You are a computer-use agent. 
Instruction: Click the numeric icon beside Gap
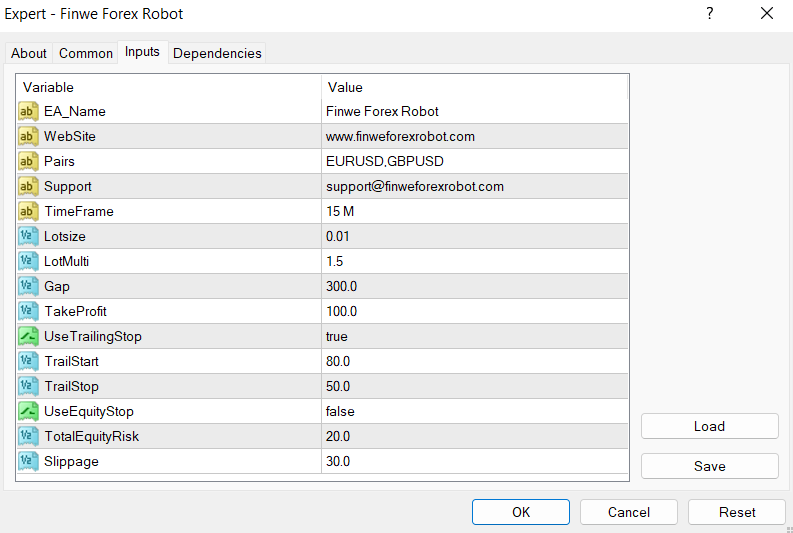pos(28,286)
